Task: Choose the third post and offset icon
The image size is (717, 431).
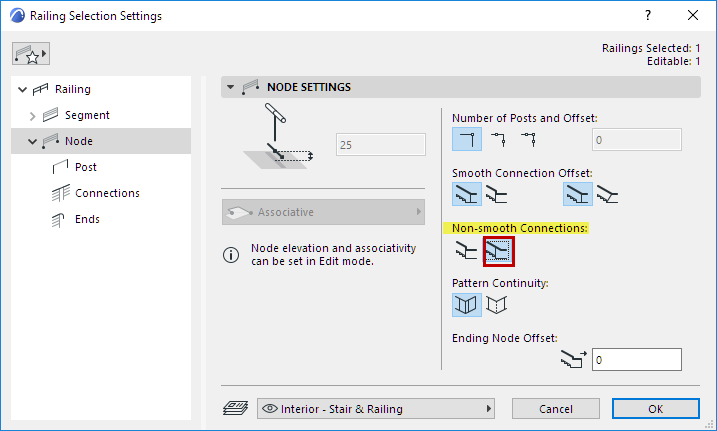Action: click(x=528, y=140)
